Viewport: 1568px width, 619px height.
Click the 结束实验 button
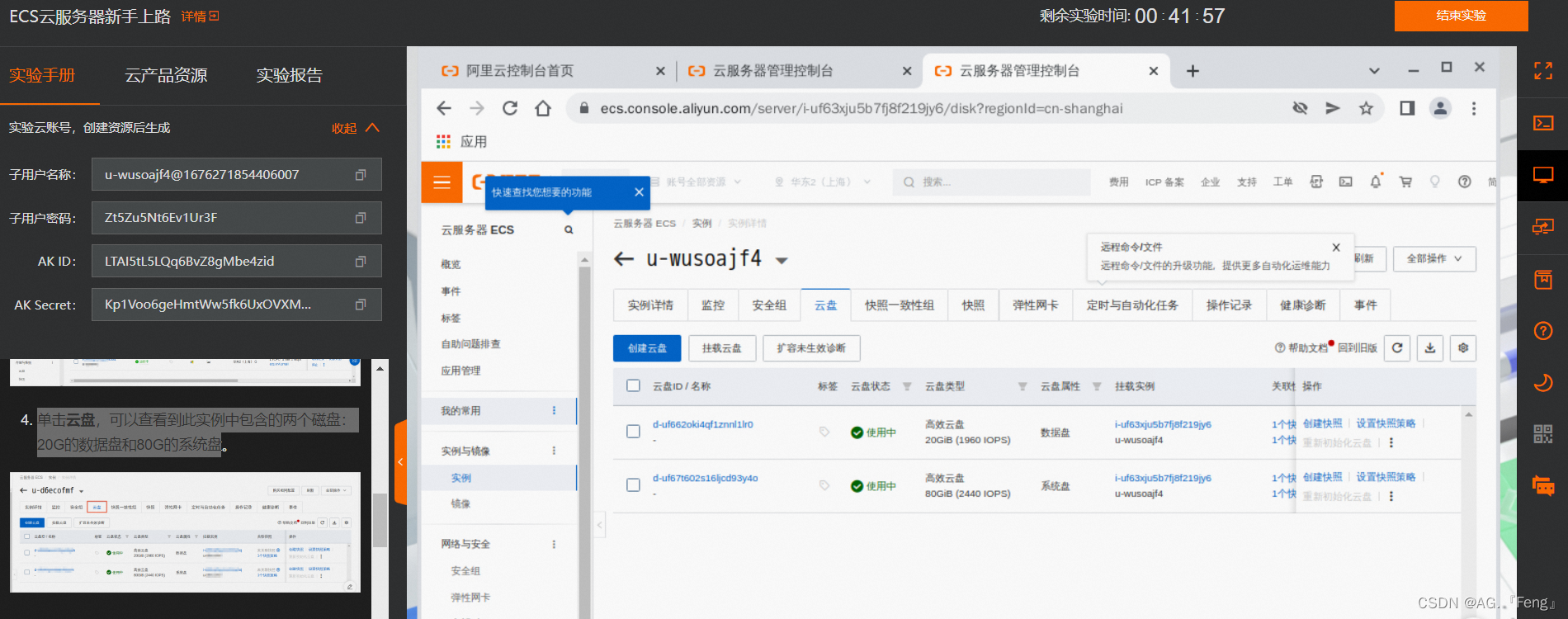1461,16
